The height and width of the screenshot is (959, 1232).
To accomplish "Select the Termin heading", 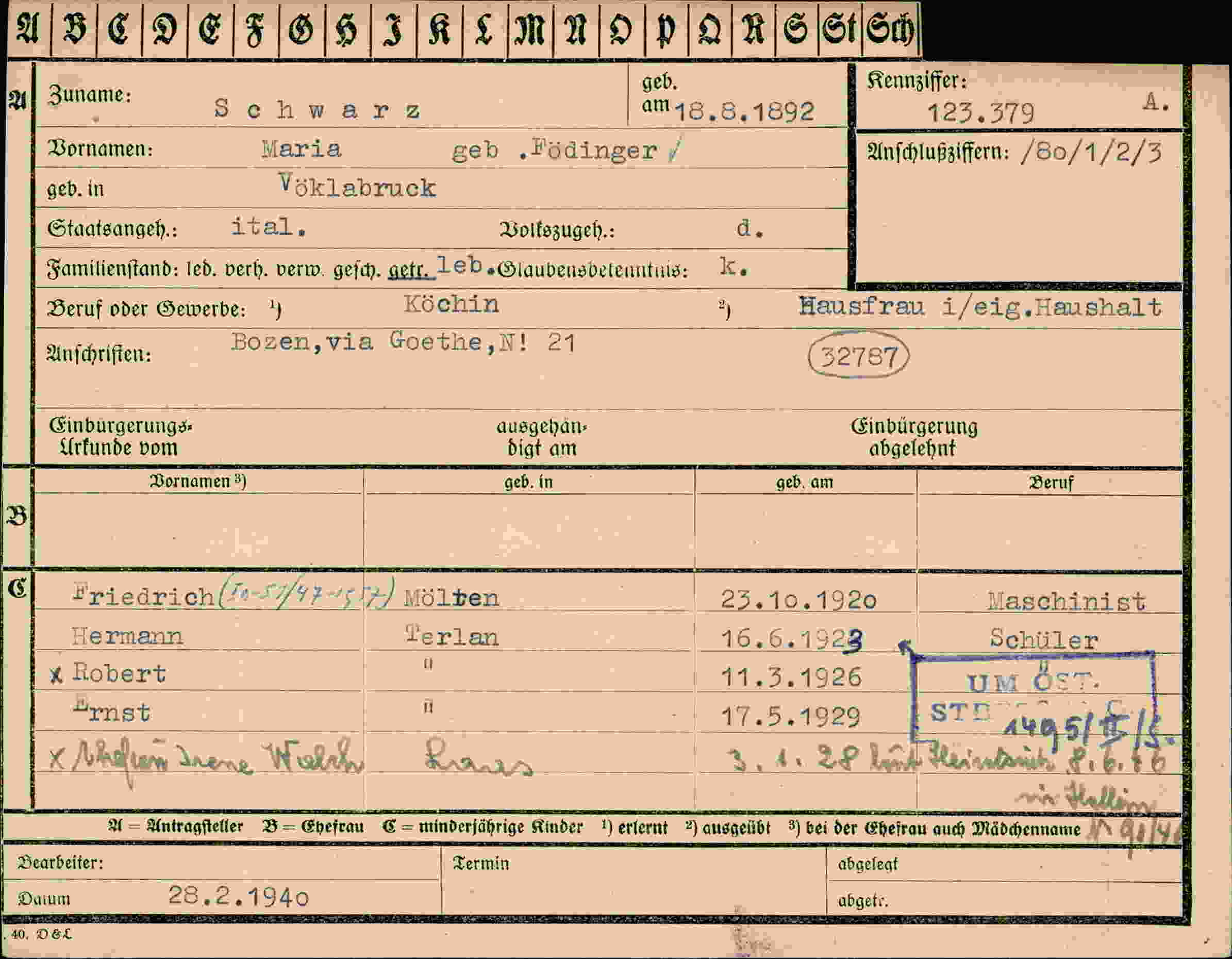I will (480, 863).
